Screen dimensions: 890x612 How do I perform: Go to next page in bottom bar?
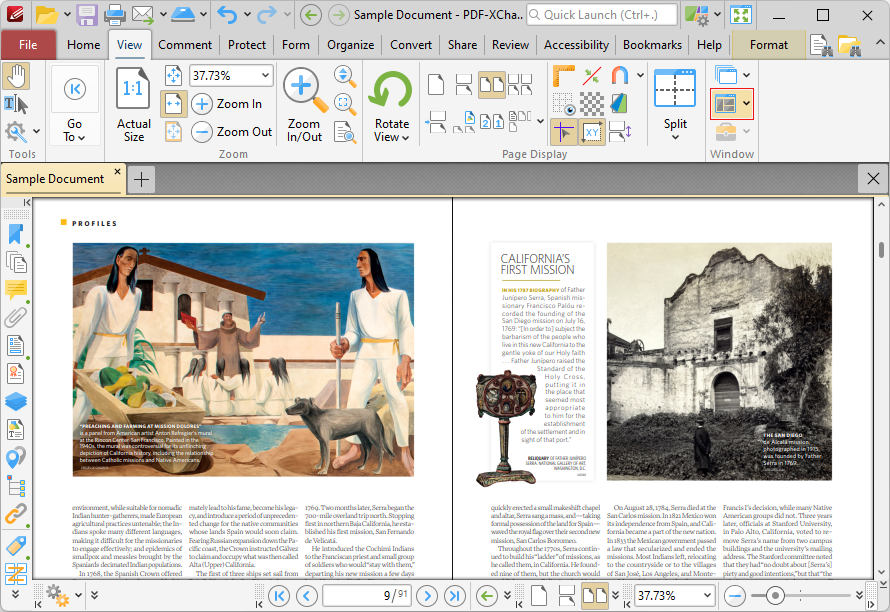[427, 596]
